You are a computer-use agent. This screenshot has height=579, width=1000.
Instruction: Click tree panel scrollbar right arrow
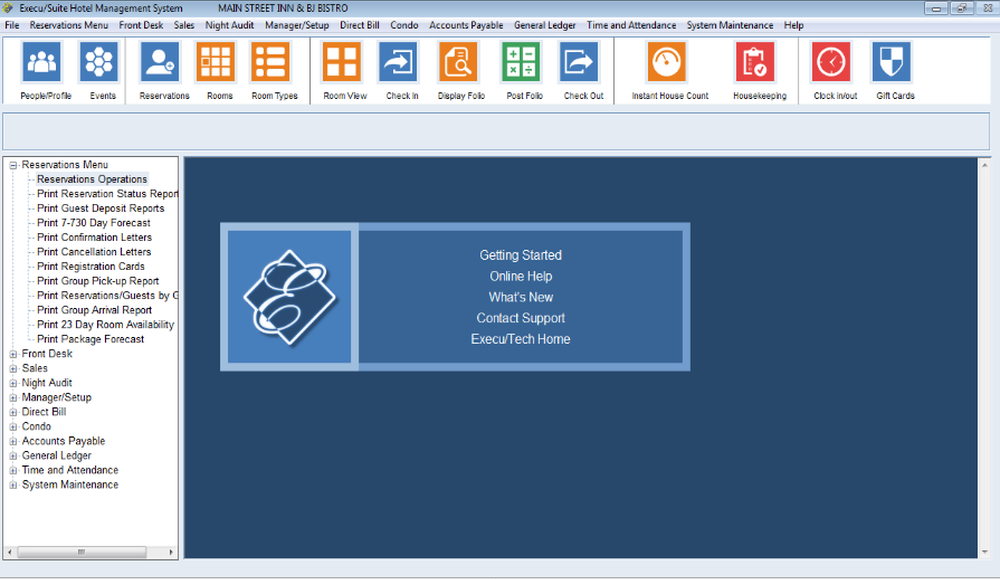click(171, 552)
